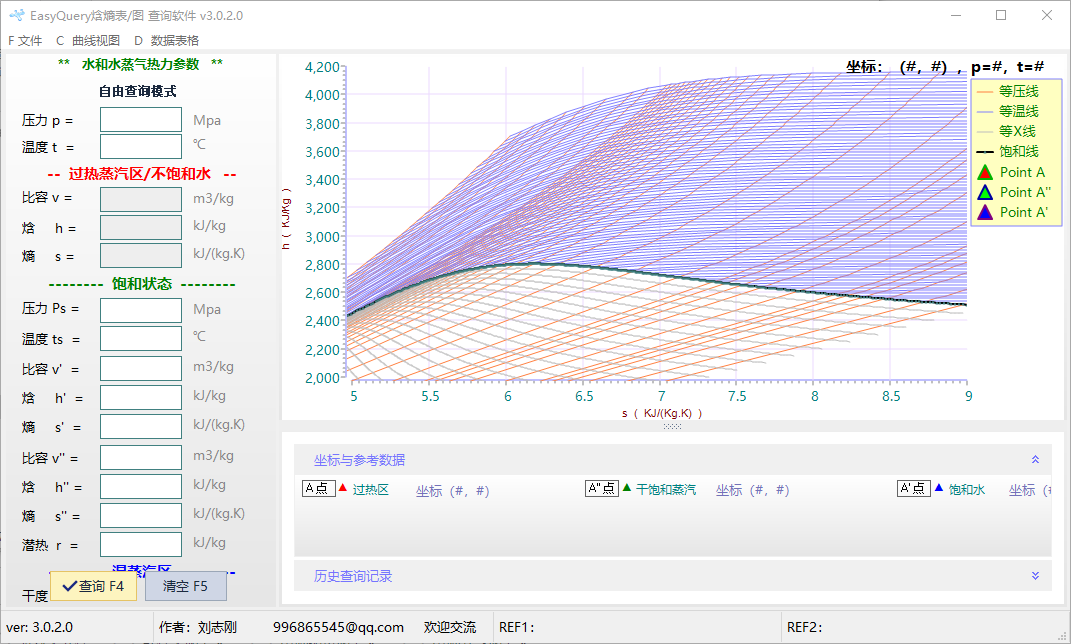Click the 熵 s'' field
Screen dimensions: 1071x644
pos(141,516)
